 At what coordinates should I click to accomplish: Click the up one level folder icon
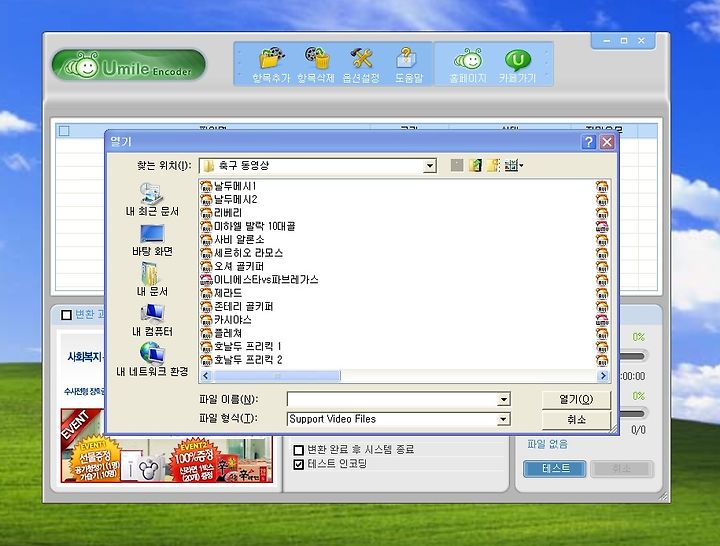(x=475, y=165)
